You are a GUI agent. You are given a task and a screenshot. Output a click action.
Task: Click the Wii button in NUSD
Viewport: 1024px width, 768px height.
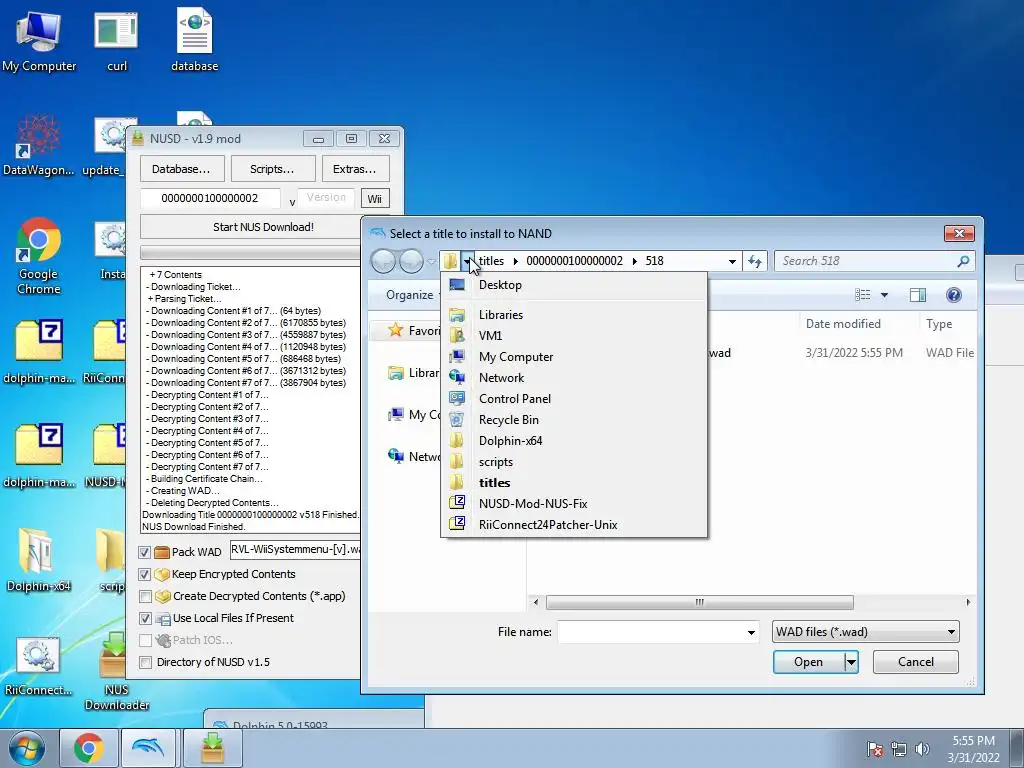[x=374, y=199]
